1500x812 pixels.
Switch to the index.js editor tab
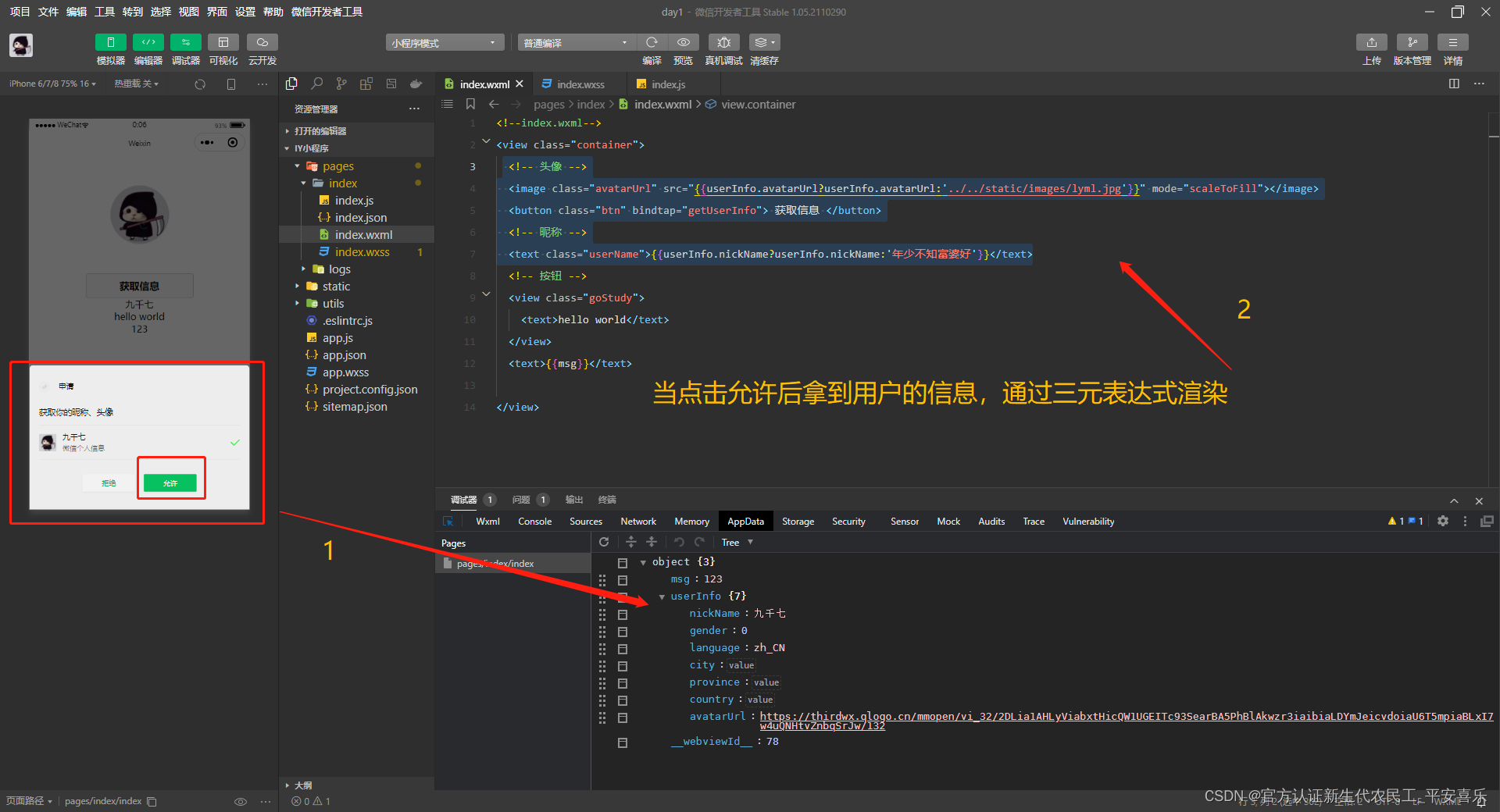coord(668,84)
